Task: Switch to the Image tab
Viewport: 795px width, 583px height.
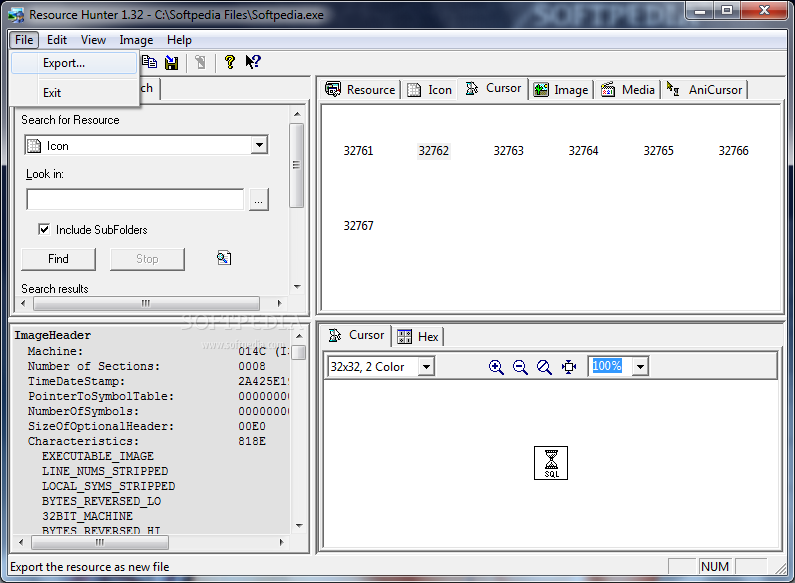Action: pos(561,90)
